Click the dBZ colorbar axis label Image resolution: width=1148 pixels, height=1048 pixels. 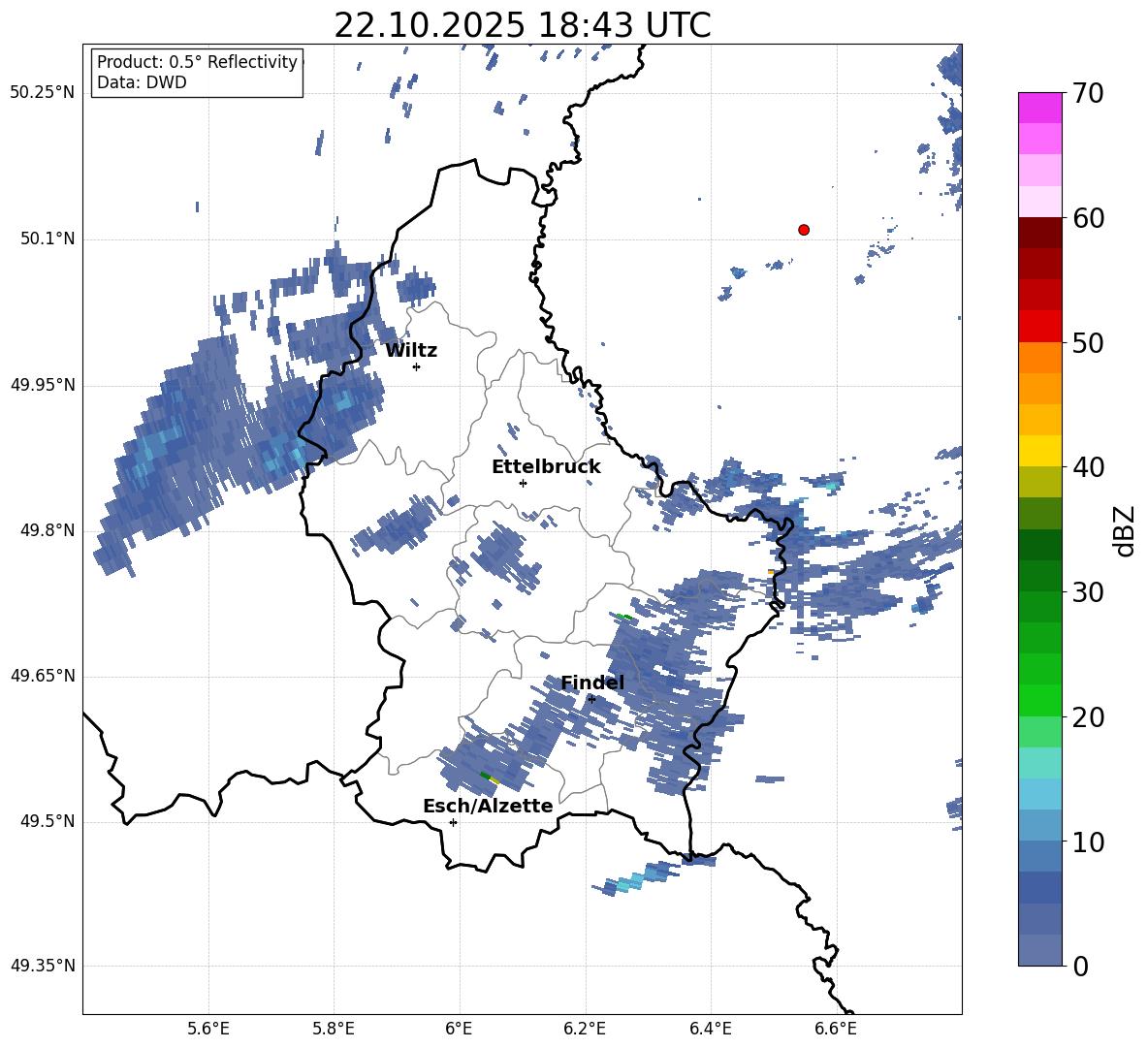coord(1123,530)
